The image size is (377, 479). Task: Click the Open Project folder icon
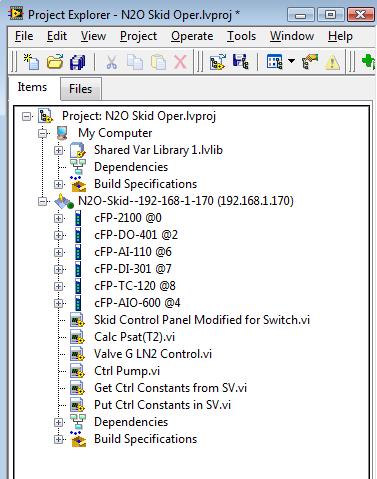[55, 62]
